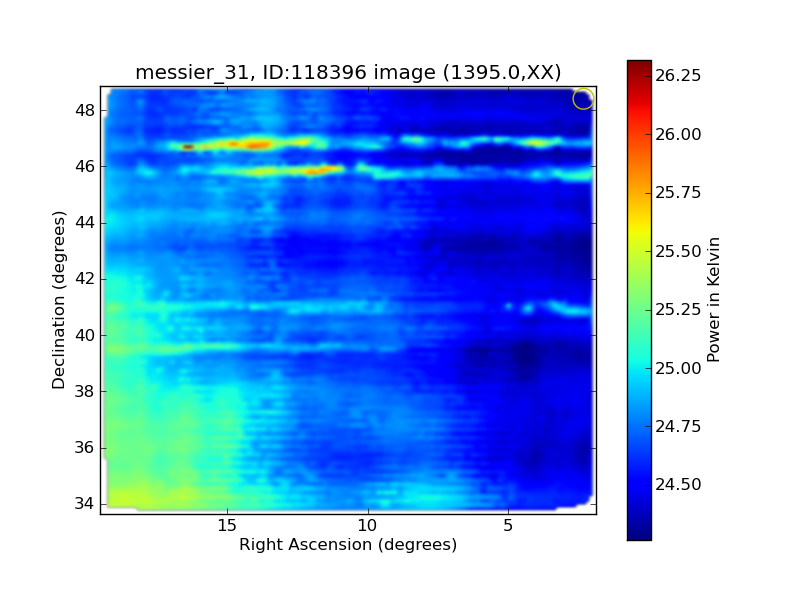Click the right ascension tick label 5
Image resolution: width=800 pixels, height=600 pixels.
coord(508,526)
